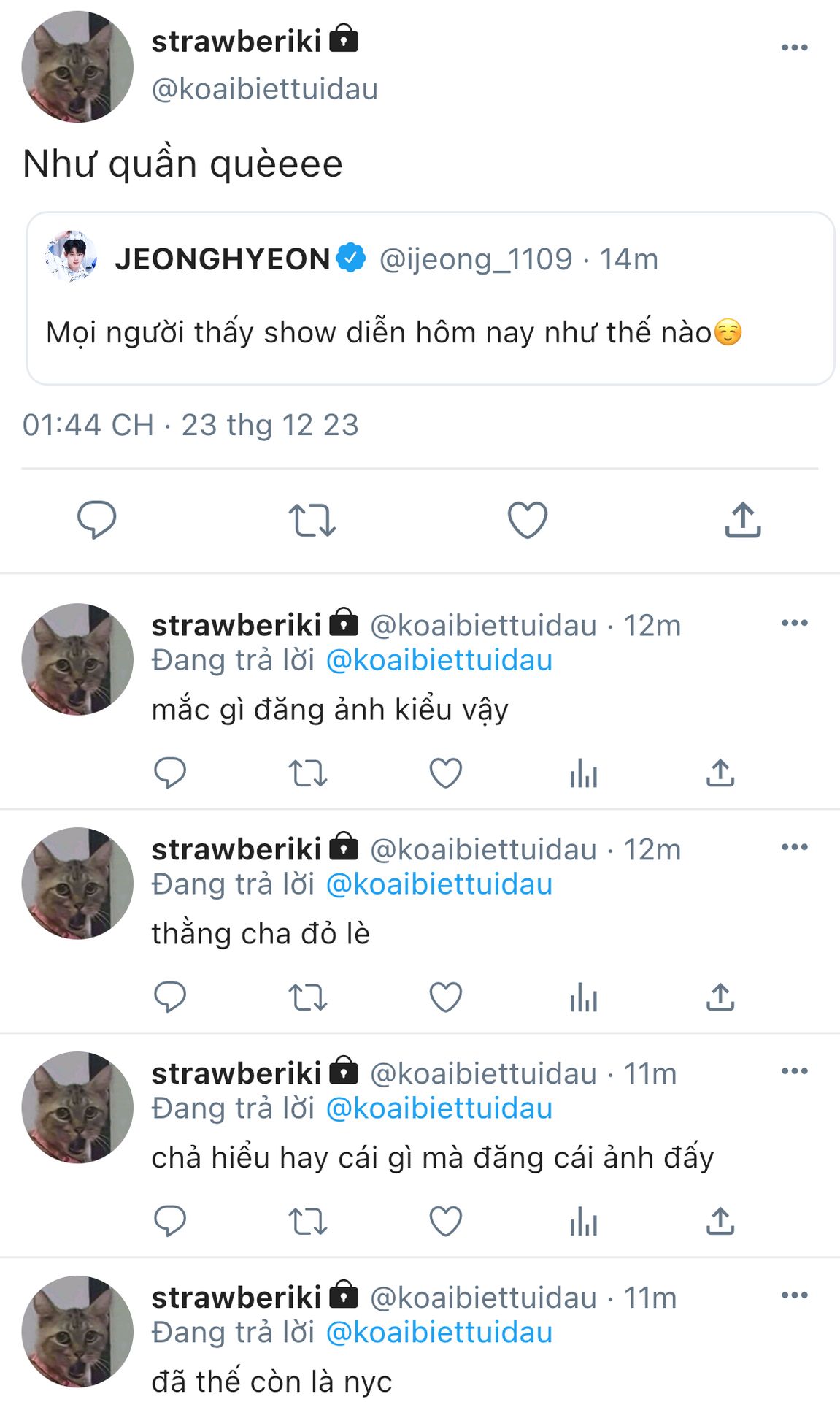Like the "mắc gì đăng ảnh kiểu vậy" reply
Viewport: 840px width, 1402px height.
445,773
